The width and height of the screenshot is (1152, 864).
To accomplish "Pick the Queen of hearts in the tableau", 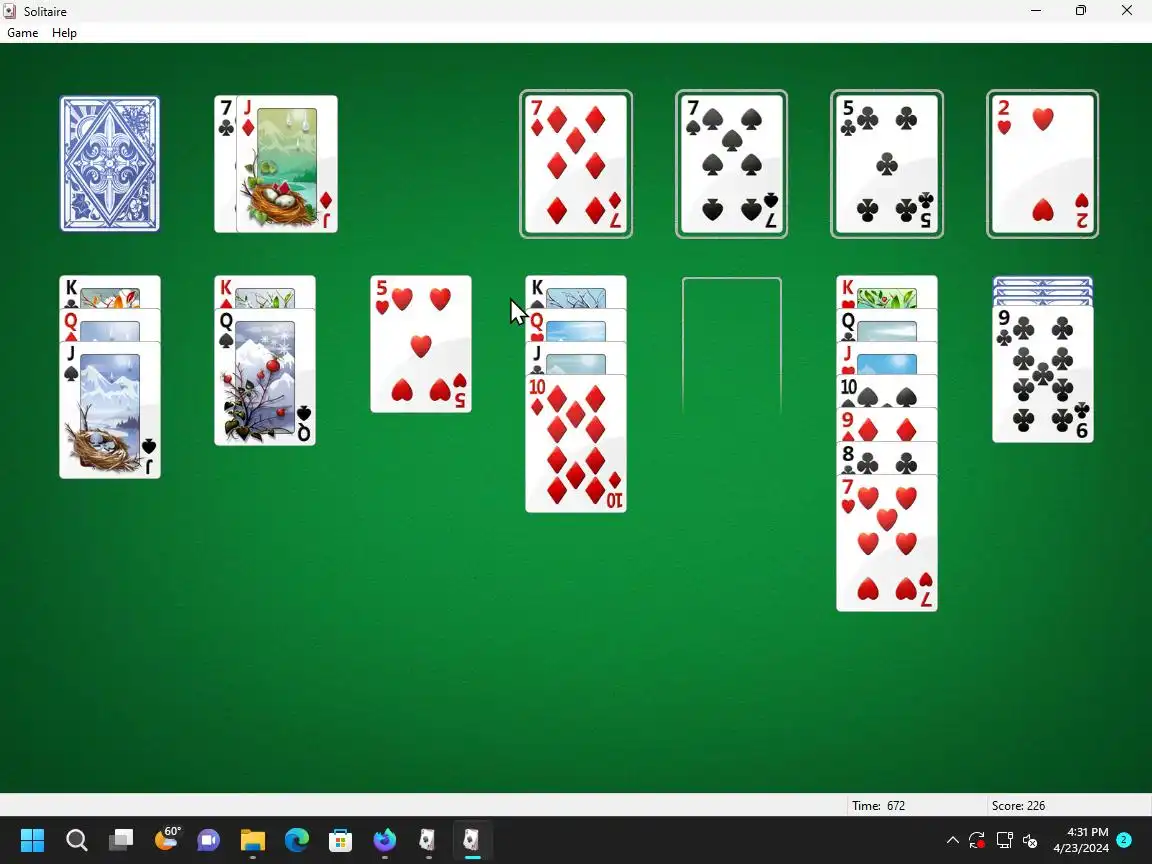I will tap(576, 325).
